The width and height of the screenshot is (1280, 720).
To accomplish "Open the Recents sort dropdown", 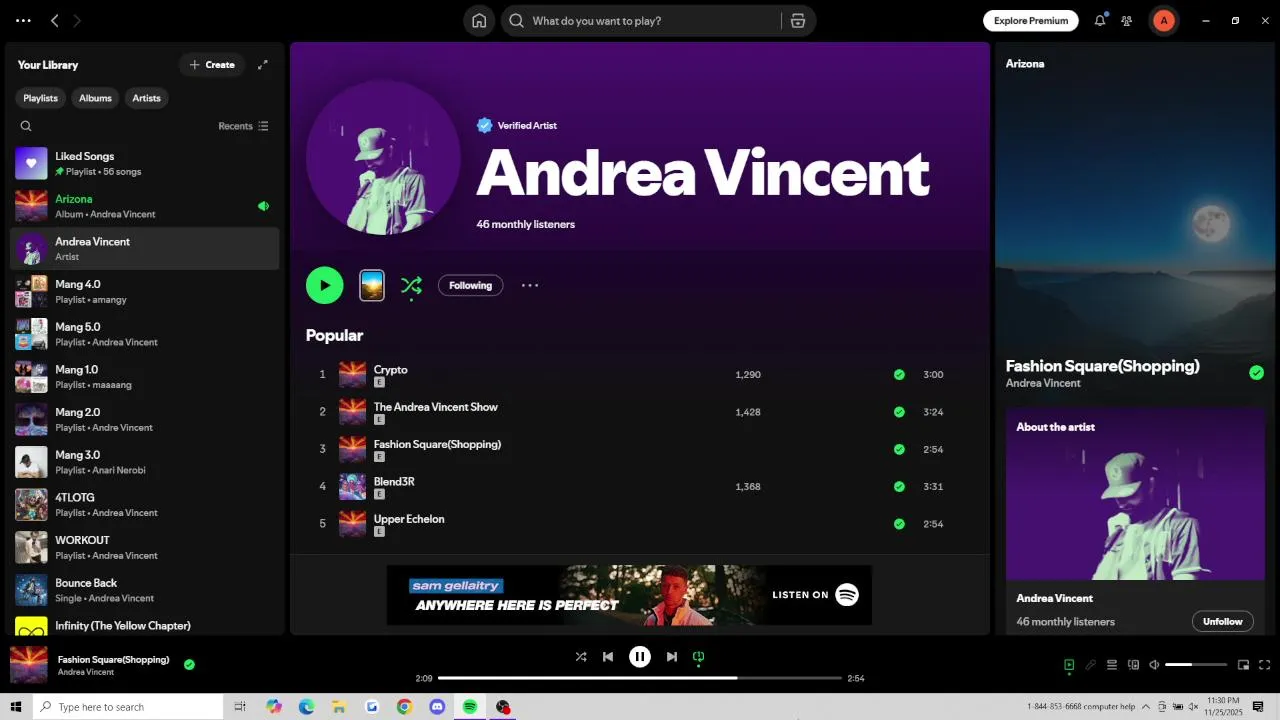I will click(x=243, y=126).
